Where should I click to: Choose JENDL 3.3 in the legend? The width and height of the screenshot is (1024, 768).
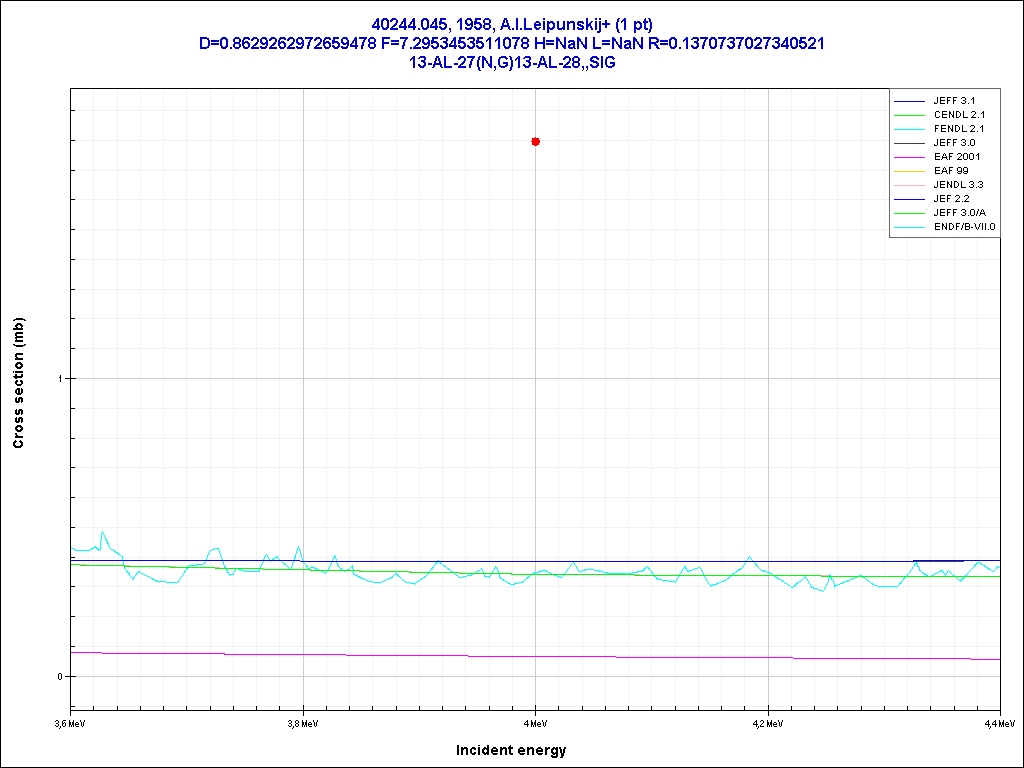click(958, 185)
